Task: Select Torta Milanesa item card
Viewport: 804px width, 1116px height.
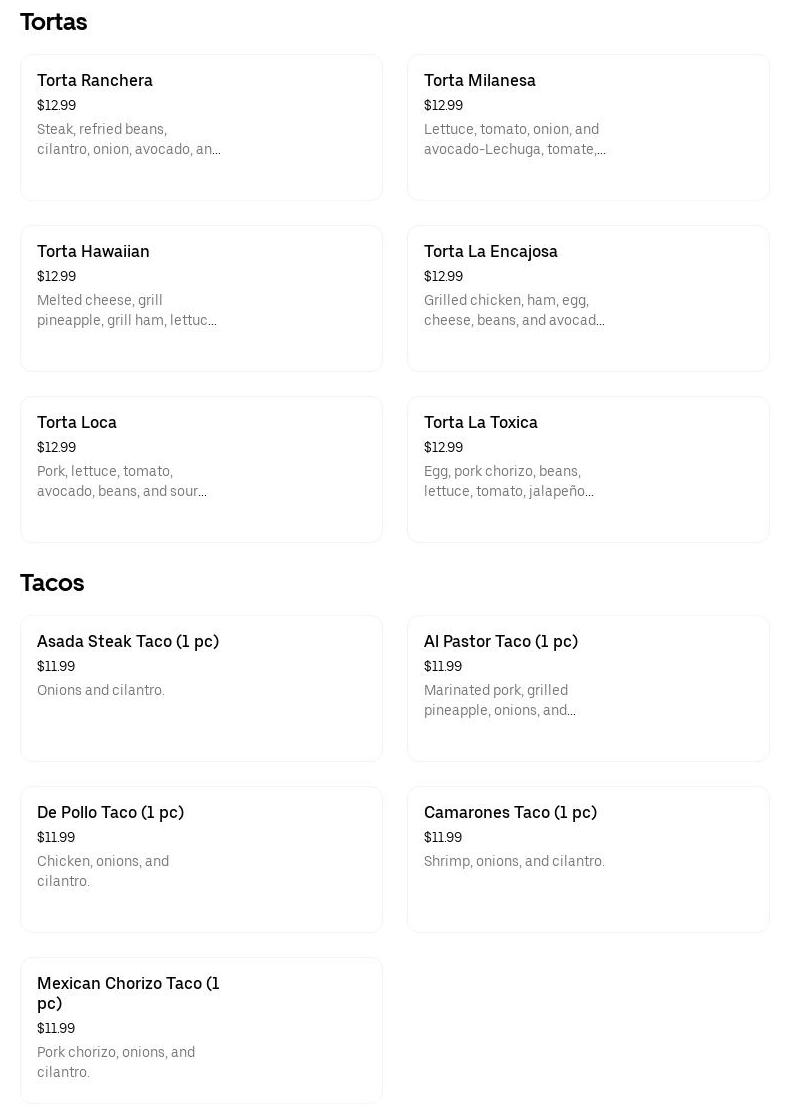Action: [x=588, y=127]
